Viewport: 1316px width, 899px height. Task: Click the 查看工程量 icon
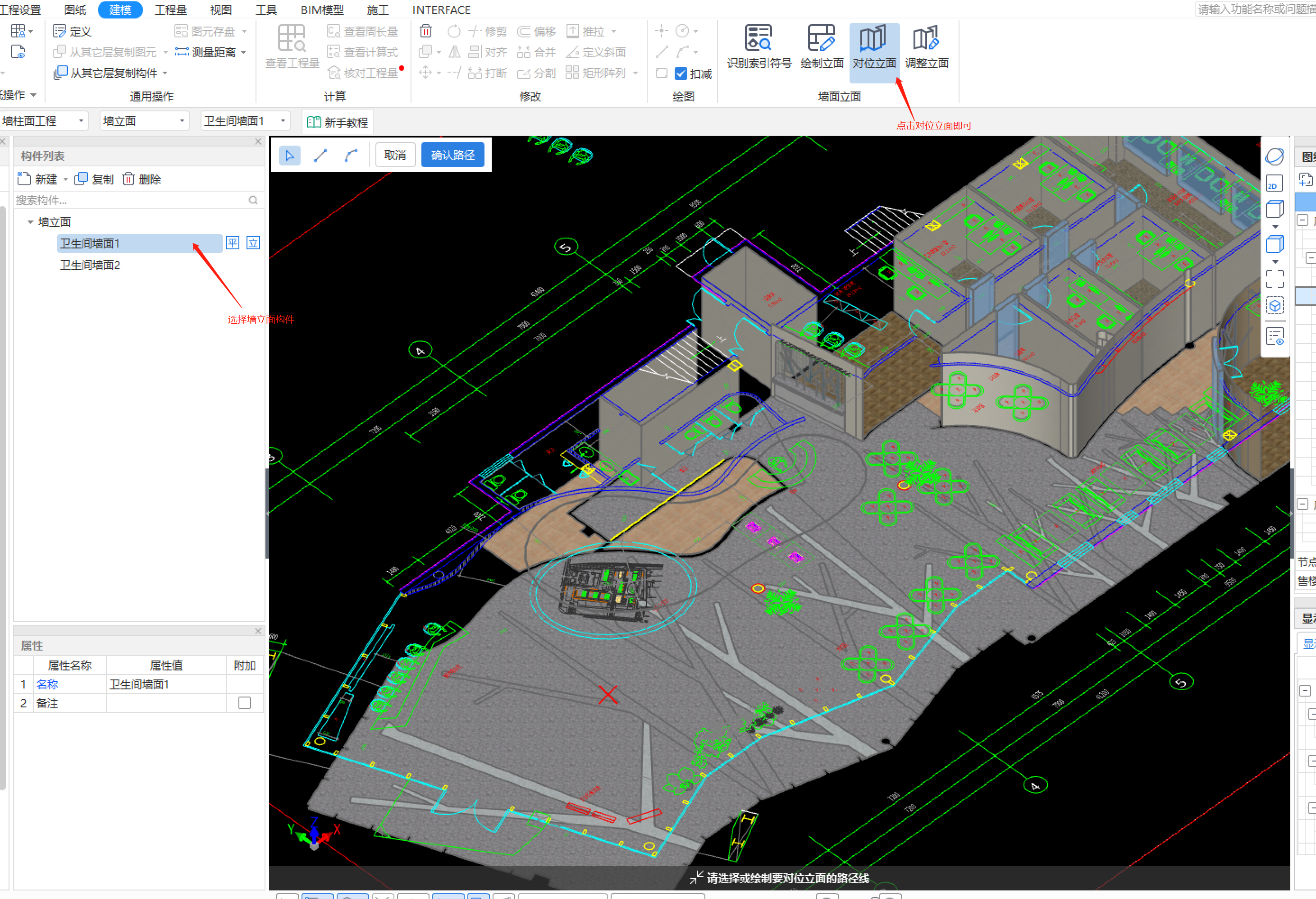tap(292, 38)
